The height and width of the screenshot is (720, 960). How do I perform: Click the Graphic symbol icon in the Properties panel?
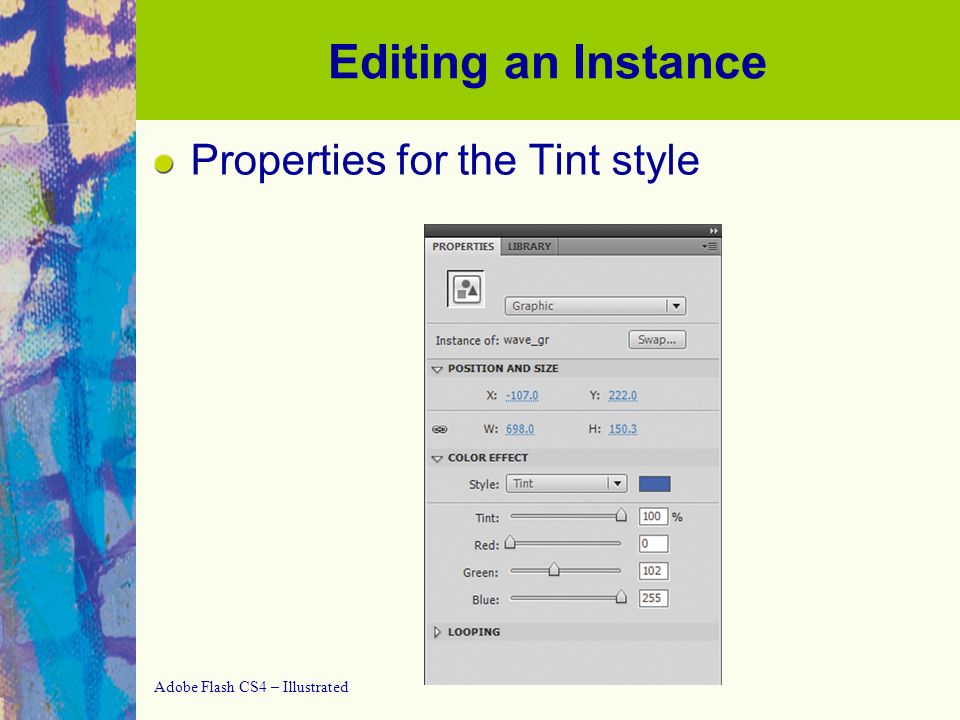point(466,288)
